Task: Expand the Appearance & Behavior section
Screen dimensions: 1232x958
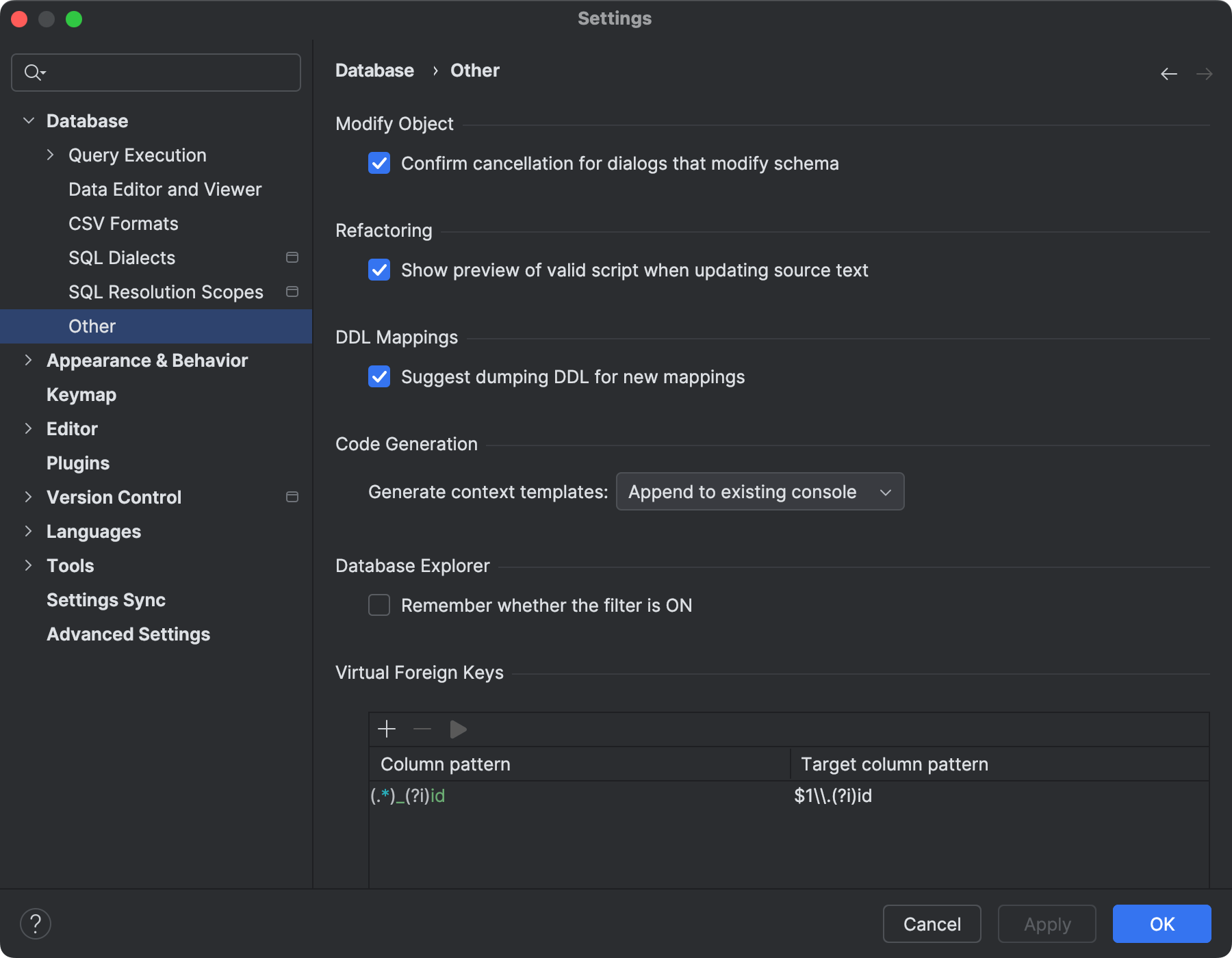Action: 28,360
